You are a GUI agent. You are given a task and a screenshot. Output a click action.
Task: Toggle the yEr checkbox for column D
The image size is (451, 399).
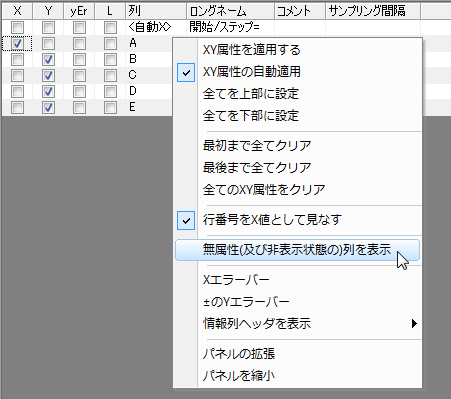coord(79,91)
